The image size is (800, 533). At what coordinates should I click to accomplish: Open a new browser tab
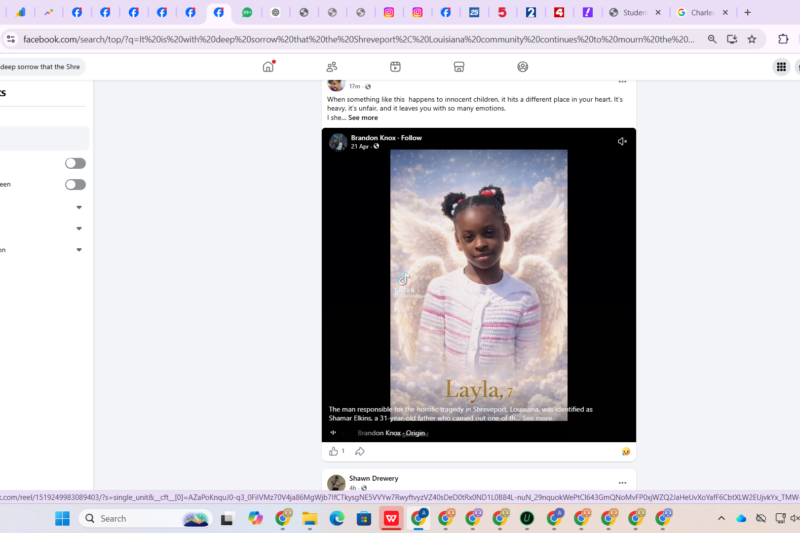[x=747, y=12]
